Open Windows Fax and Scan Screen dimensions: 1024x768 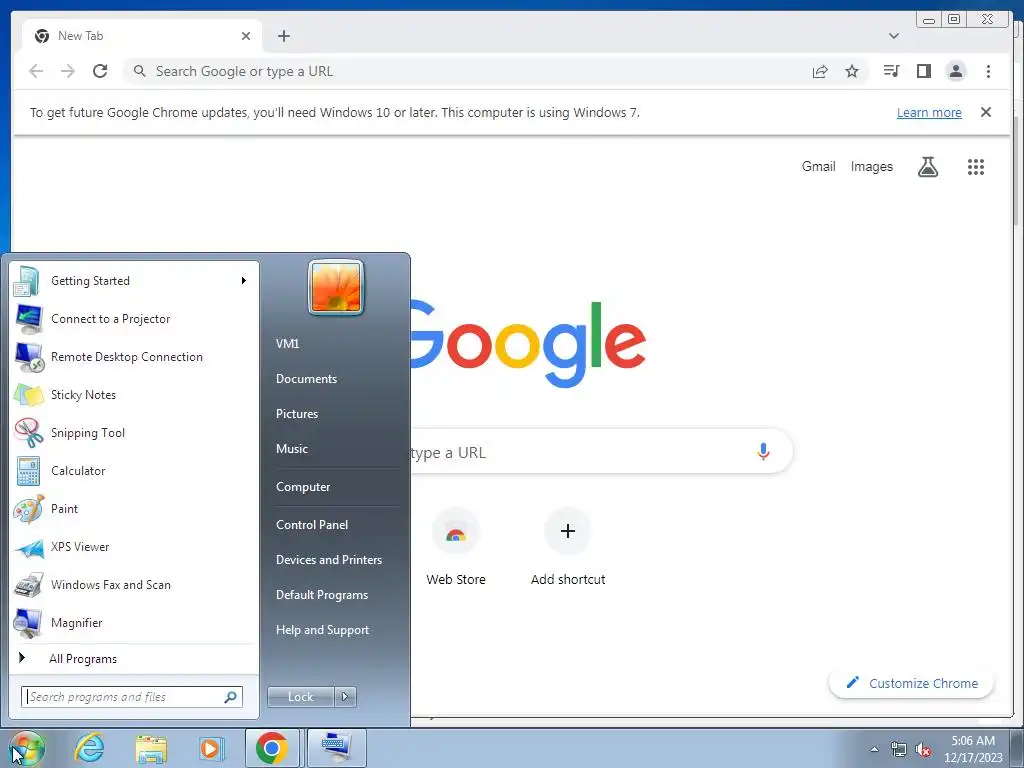(x=134, y=584)
